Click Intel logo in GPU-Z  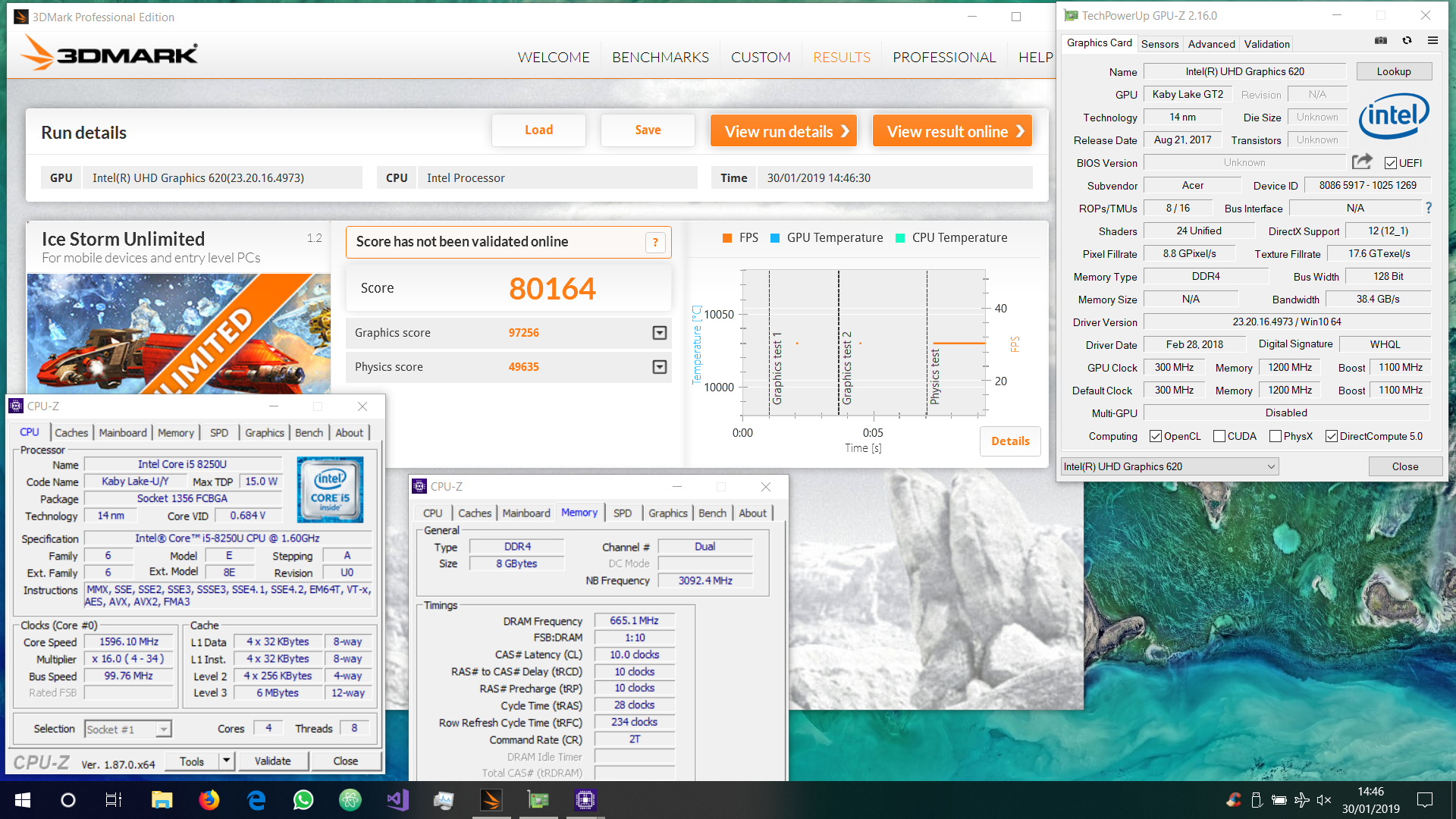[x=1394, y=116]
